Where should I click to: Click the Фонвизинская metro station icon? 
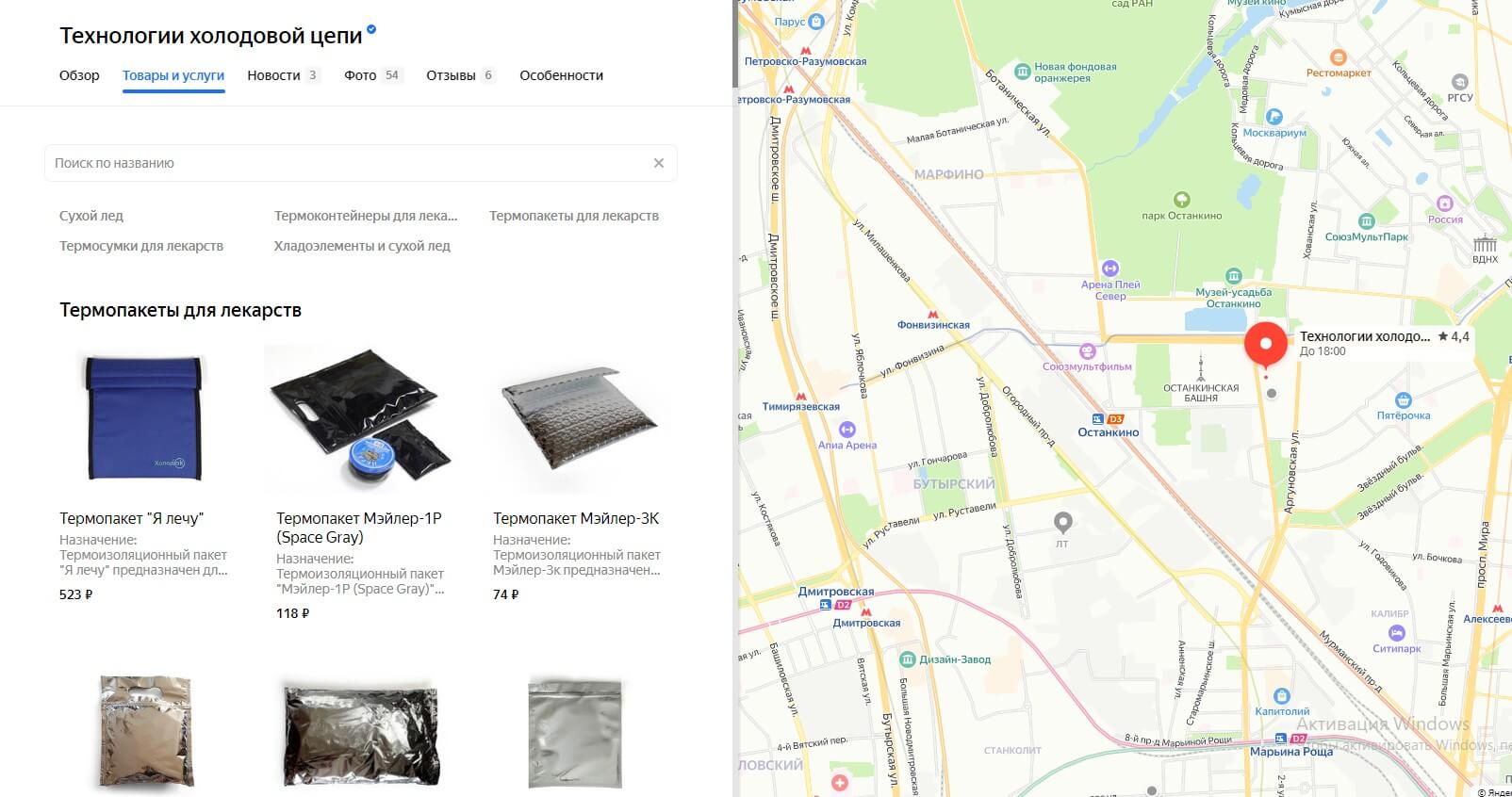pos(932,314)
